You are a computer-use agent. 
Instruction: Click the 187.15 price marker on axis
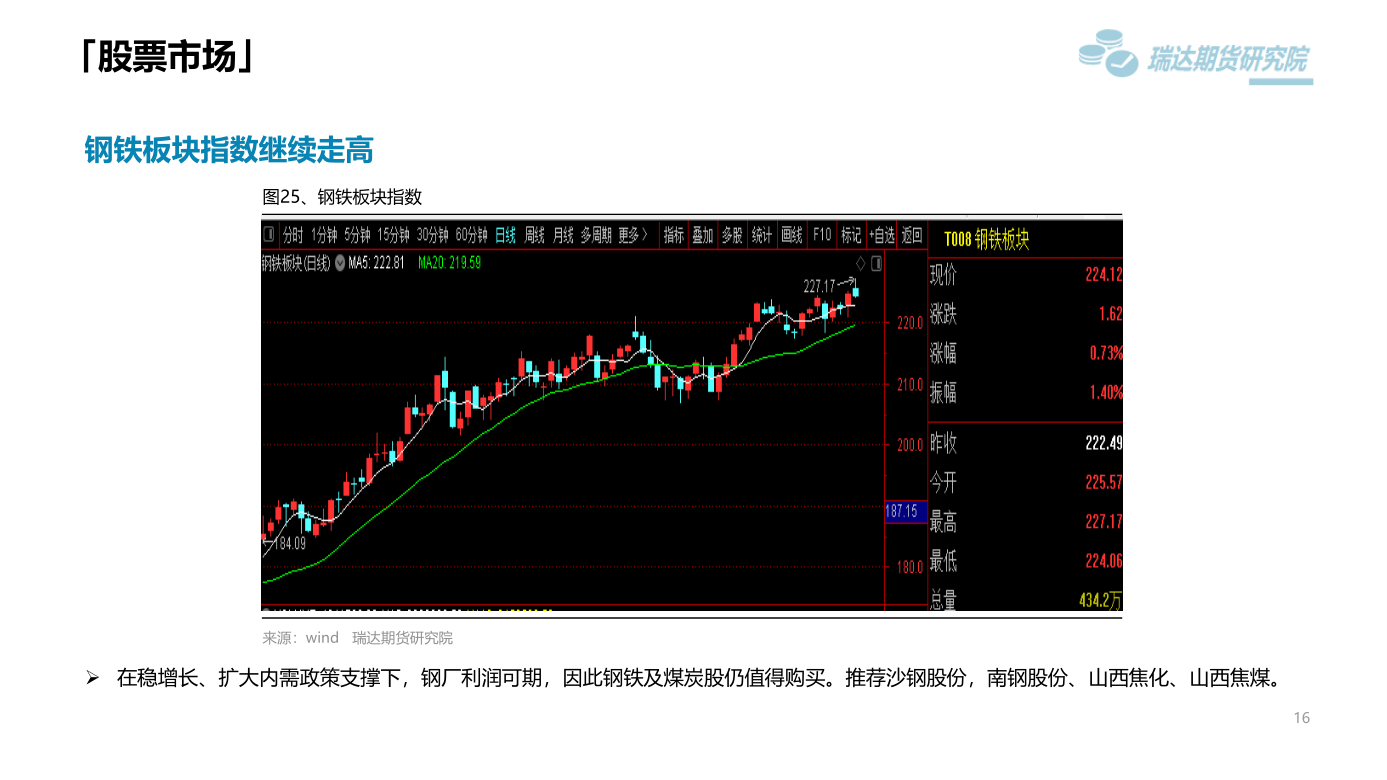tap(902, 511)
